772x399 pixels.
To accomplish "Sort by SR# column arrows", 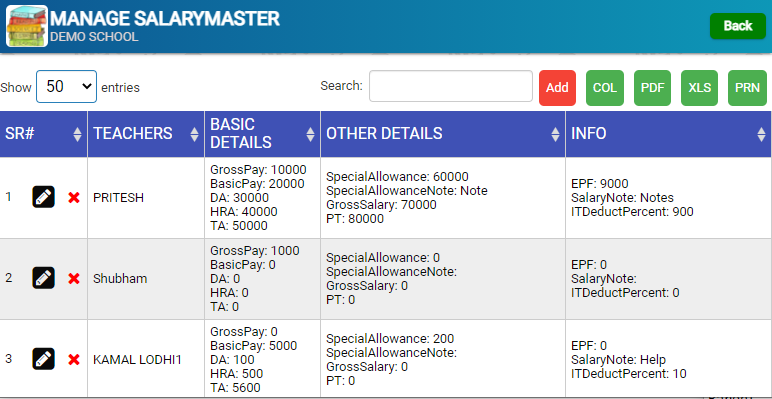I will 77,134.
